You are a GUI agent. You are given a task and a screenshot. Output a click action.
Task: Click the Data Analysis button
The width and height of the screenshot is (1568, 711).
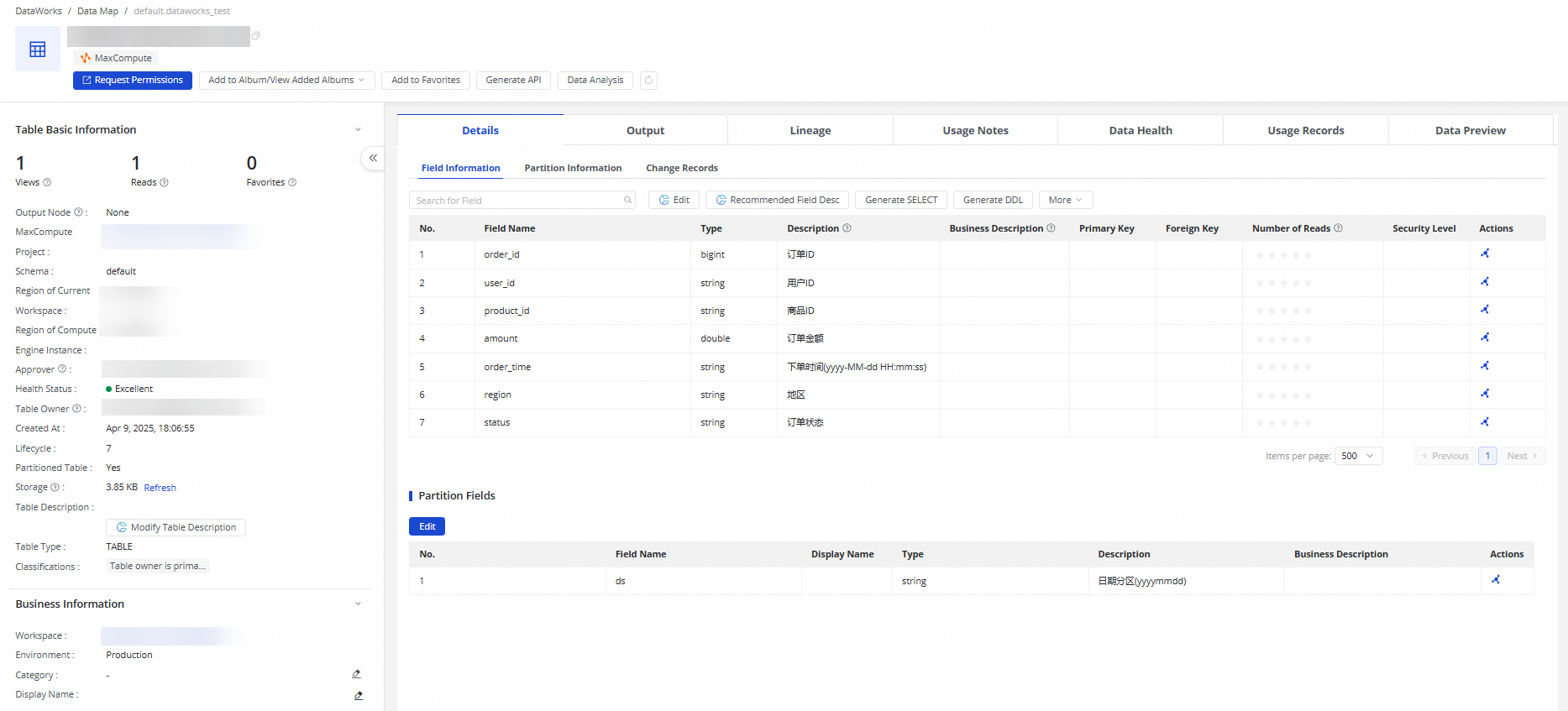(595, 81)
